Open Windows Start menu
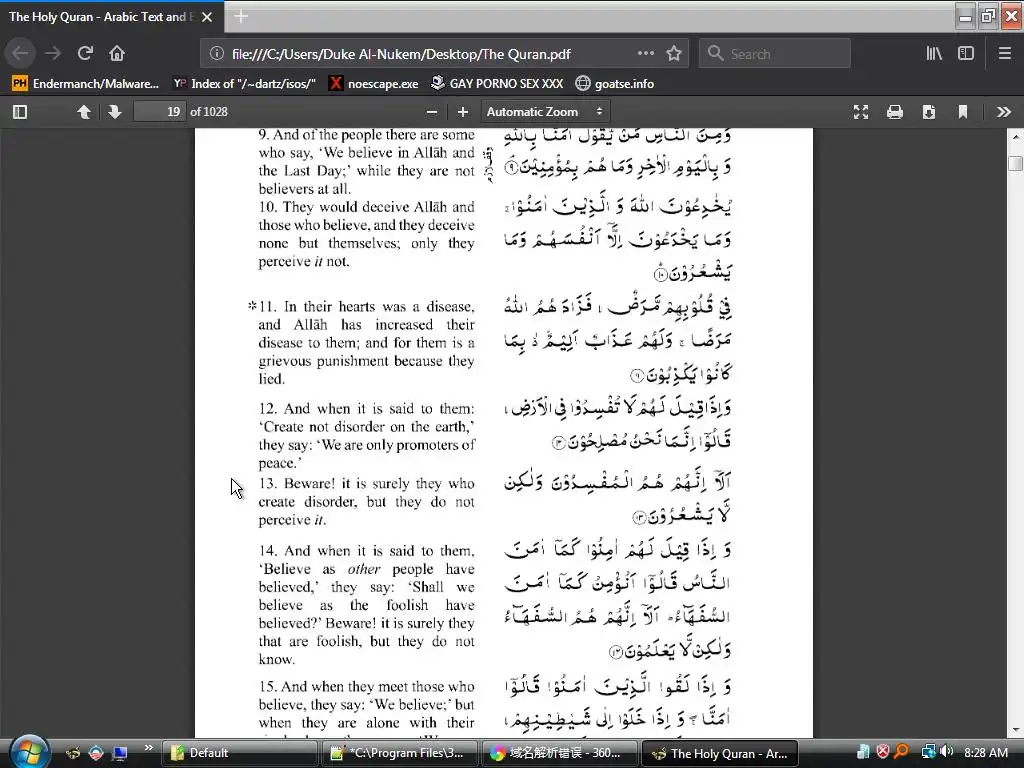 click(29, 752)
